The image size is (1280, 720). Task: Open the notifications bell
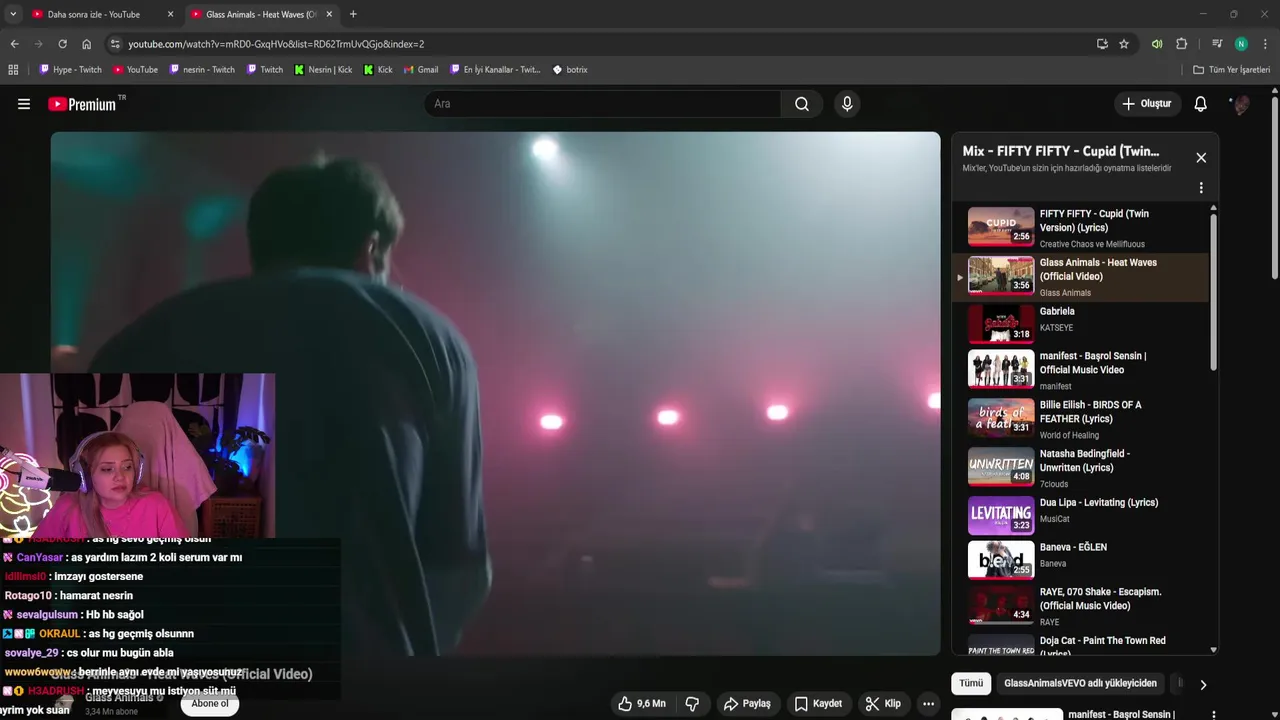[1201, 104]
